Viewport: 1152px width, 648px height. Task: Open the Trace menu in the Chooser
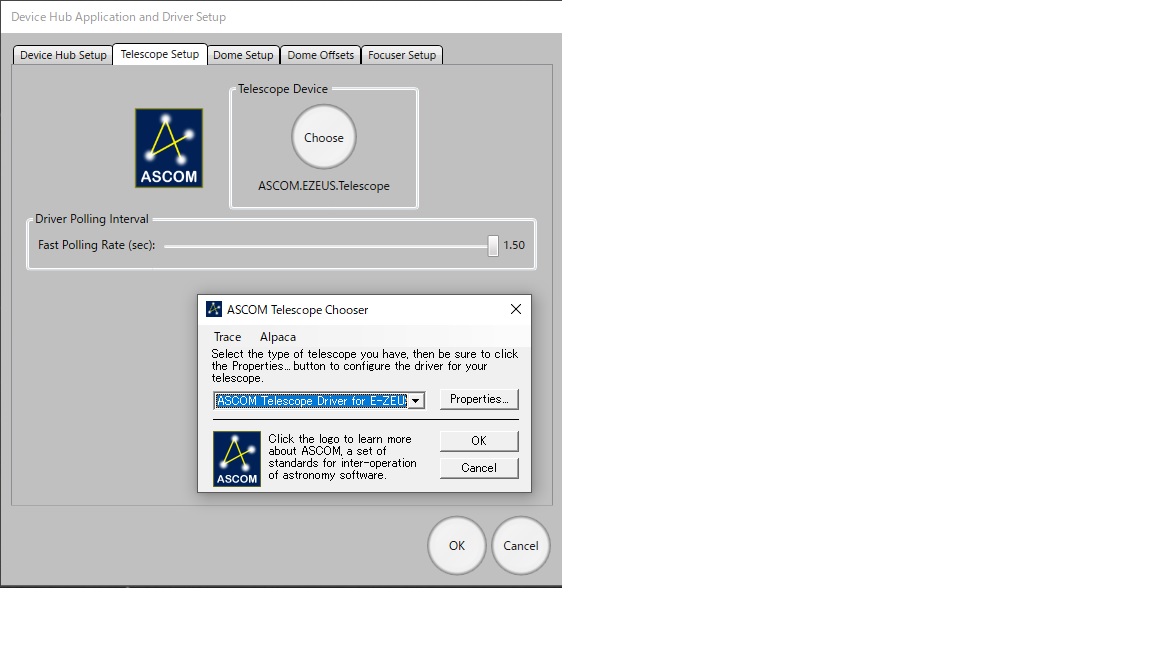(227, 336)
